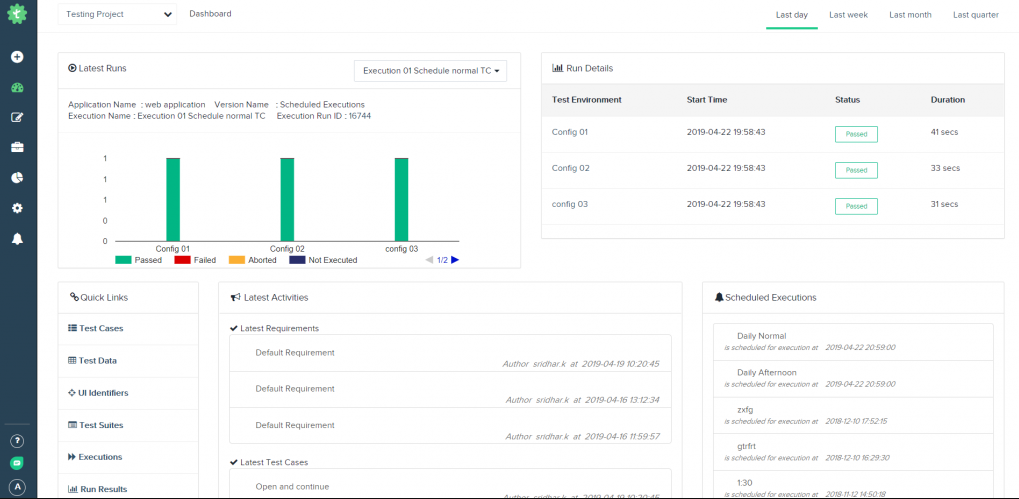The image size is (1019, 499).
Task: Click the Passed status button for config 03
Action: pyautogui.click(x=856, y=207)
